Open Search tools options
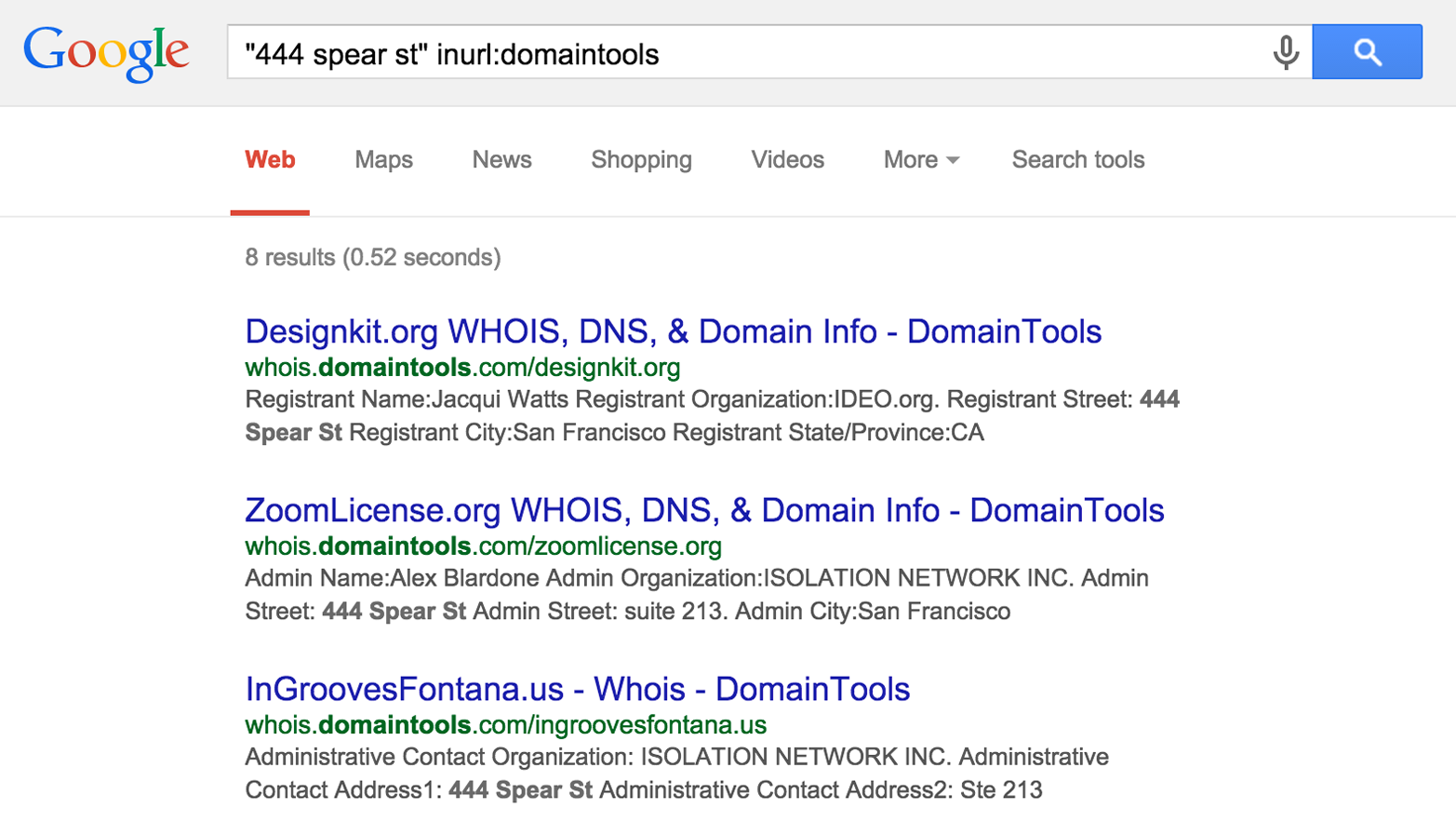 (1077, 160)
